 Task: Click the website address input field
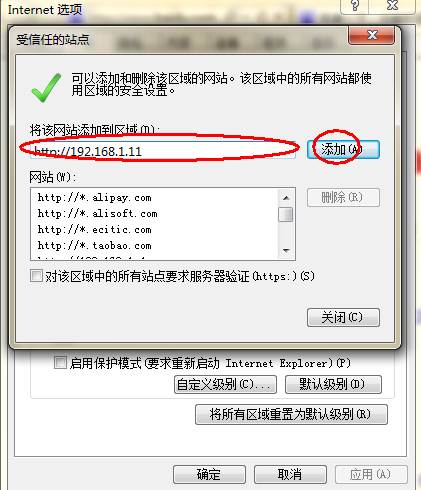point(163,150)
